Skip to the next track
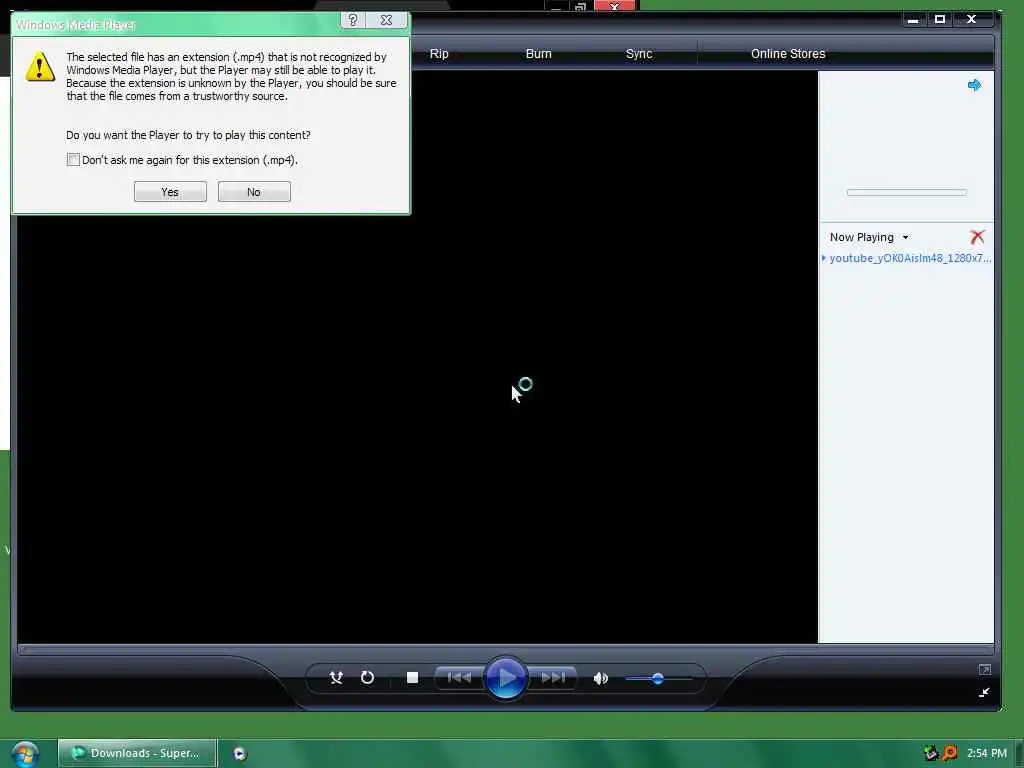Viewport: 1024px width, 768px height. coord(552,677)
